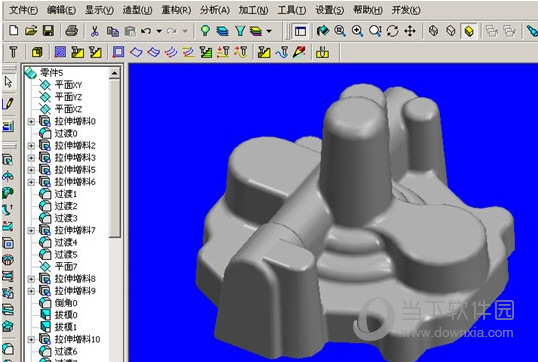Screen dimensions: 538x362
Task: Expand the 拉伸增料10 tree node
Action: pos(31,339)
